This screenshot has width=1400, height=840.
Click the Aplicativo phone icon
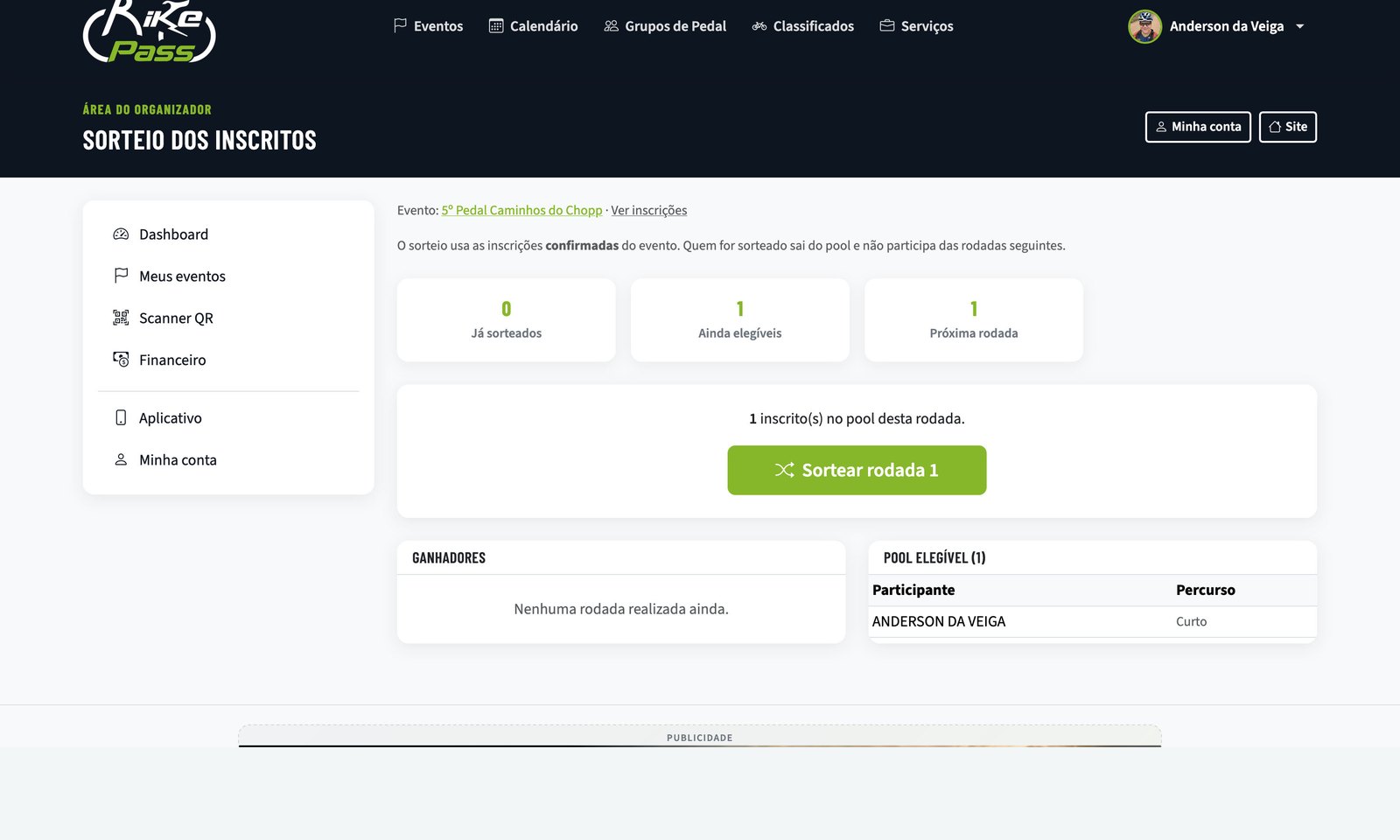pos(121,417)
